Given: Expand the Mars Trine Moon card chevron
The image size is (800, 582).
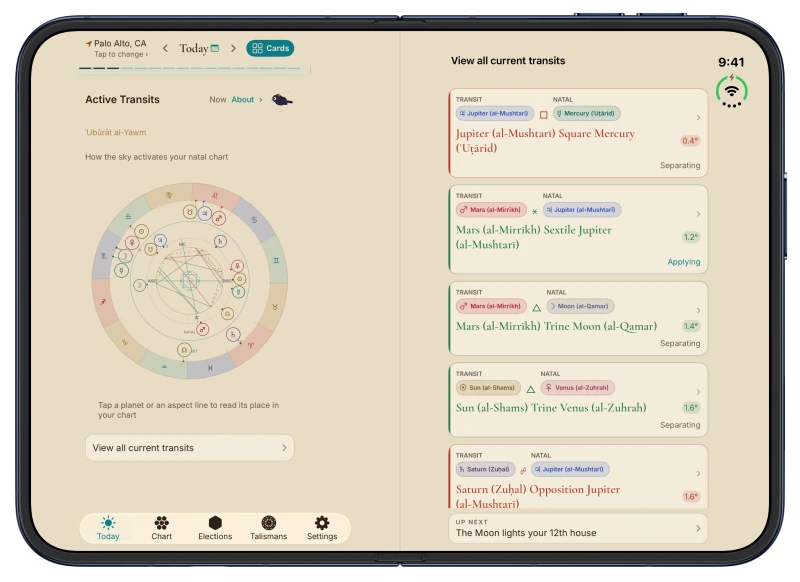Looking at the screenshot, I should (698, 311).
